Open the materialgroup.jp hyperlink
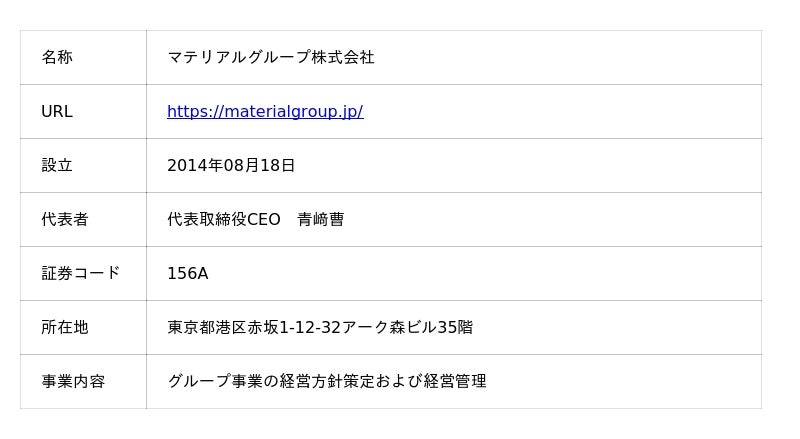This screenshot has height=439, width=800. [x=265, y=112]
